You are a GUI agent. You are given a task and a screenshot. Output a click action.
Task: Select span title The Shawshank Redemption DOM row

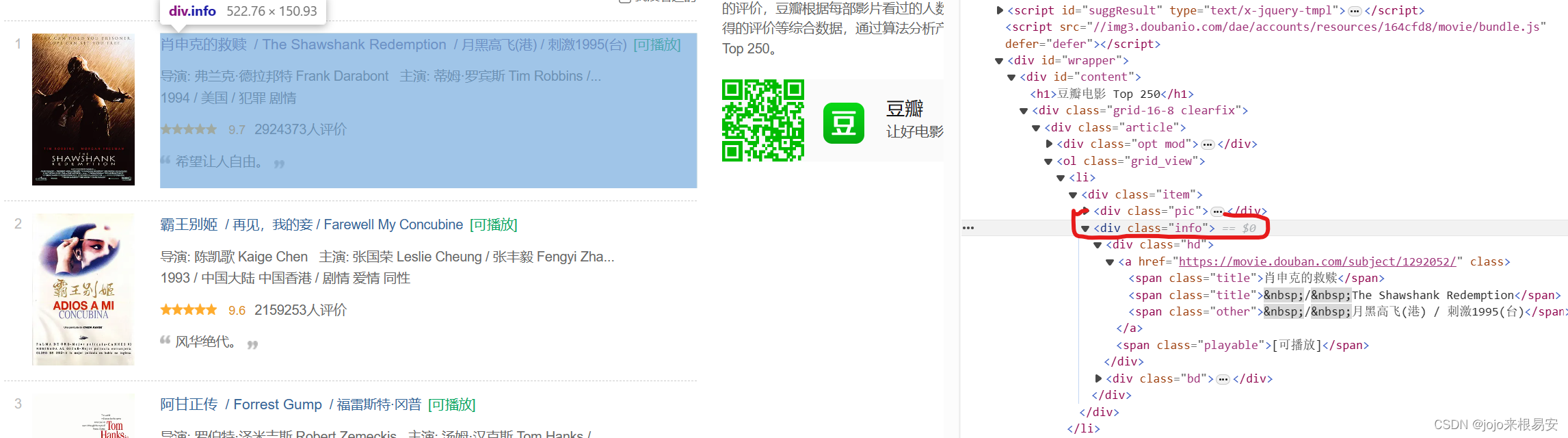[x=1344, y=295]
